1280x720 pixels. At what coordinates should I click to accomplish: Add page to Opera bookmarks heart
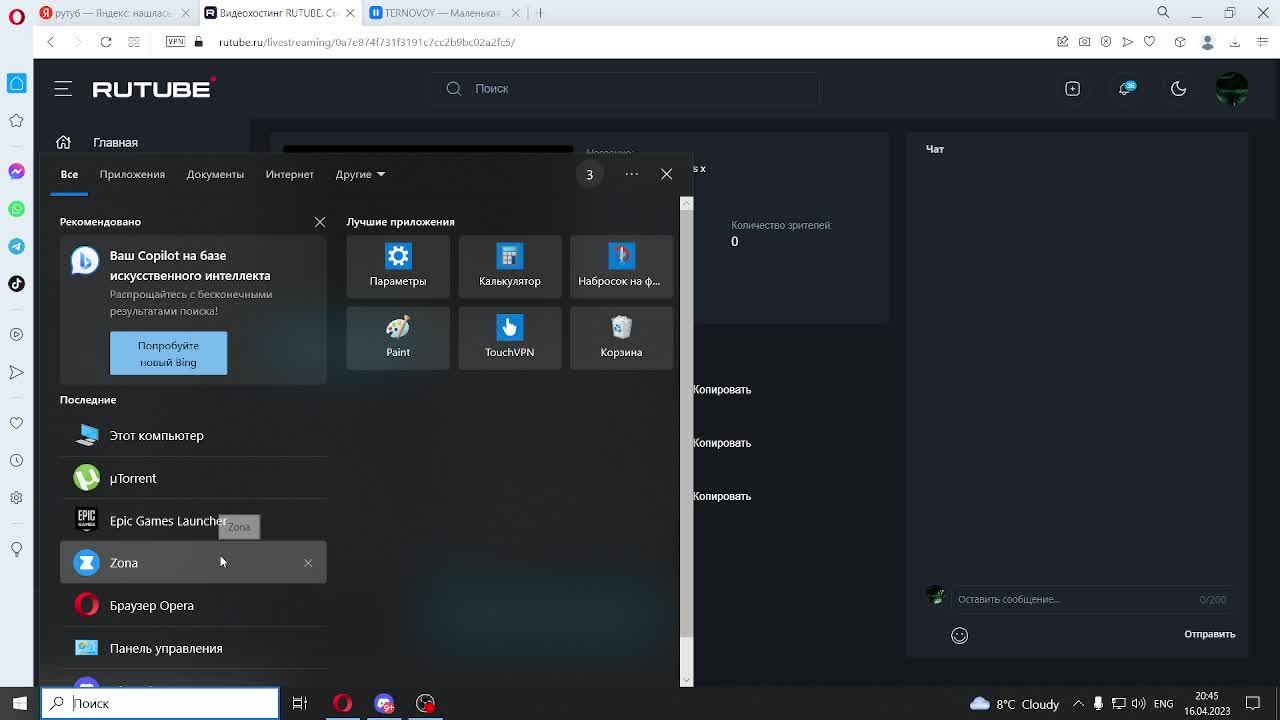tap(1149, 42)
